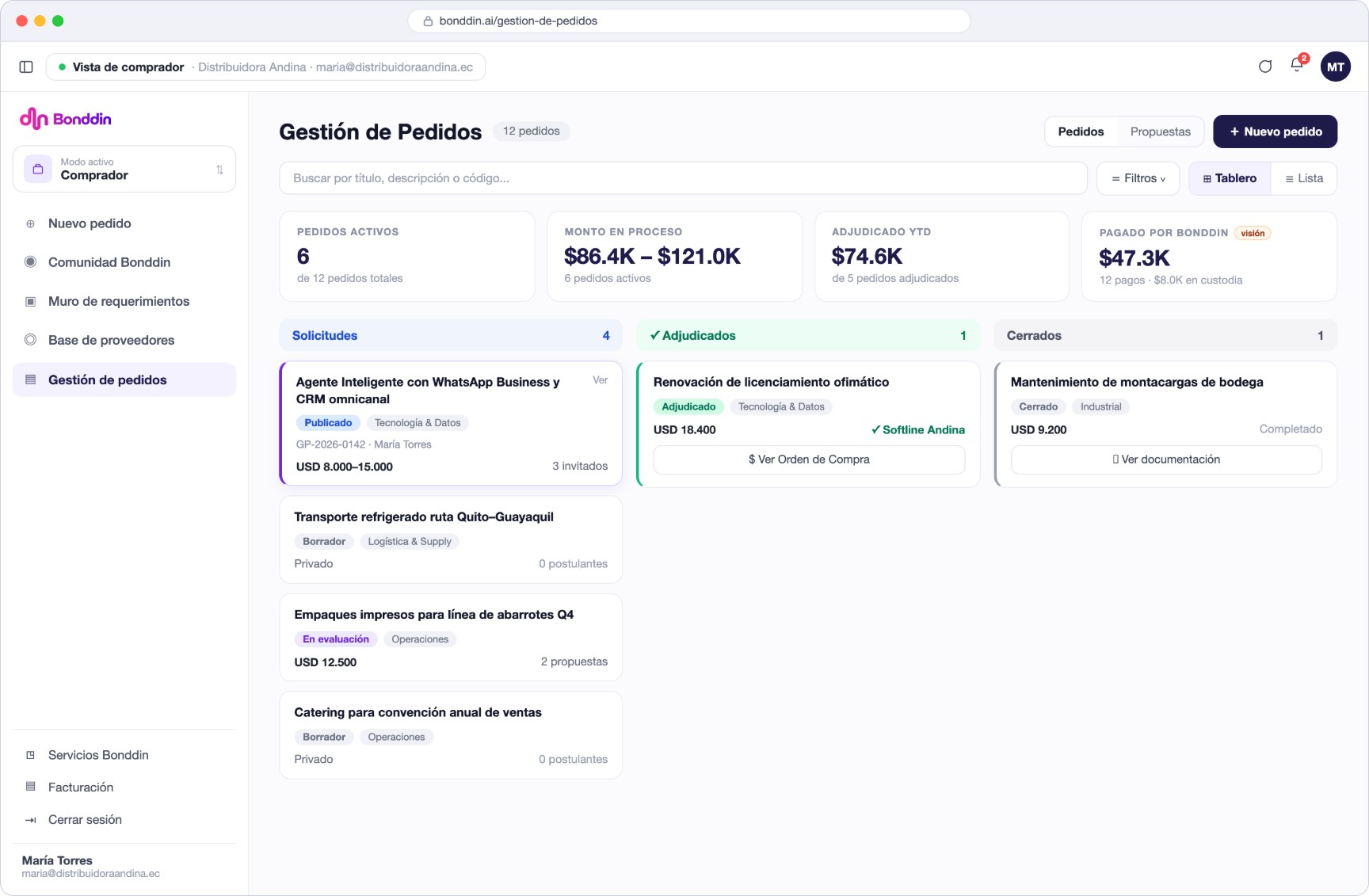Screen dimensions: 1369x896
Task: Click the Facturación icon
Action: click(30, 787)
